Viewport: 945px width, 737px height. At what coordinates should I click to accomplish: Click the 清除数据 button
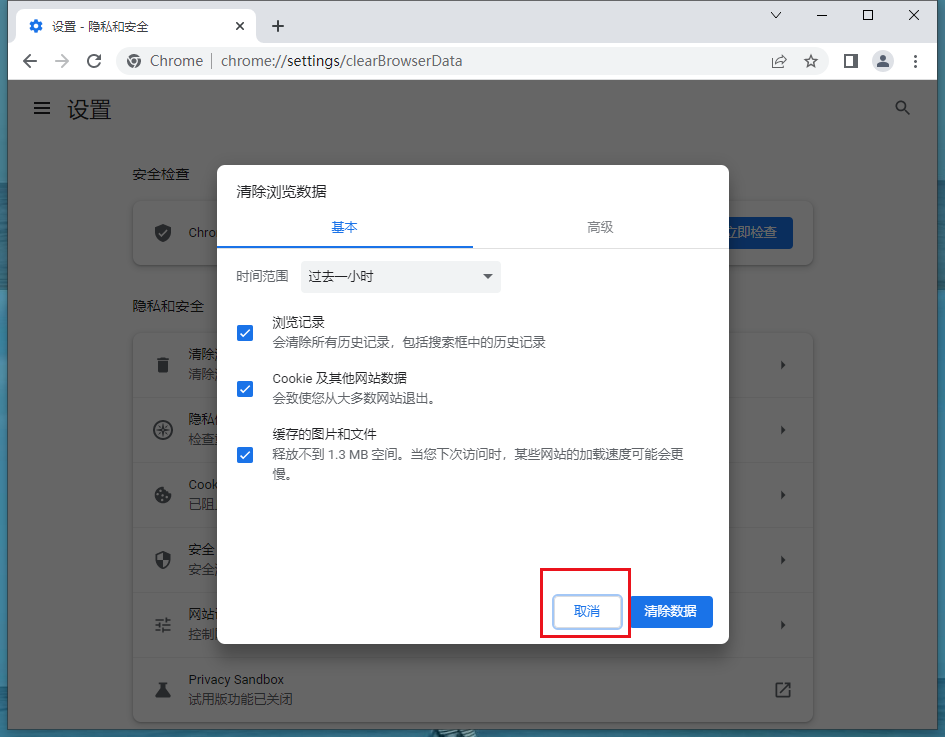670,612
